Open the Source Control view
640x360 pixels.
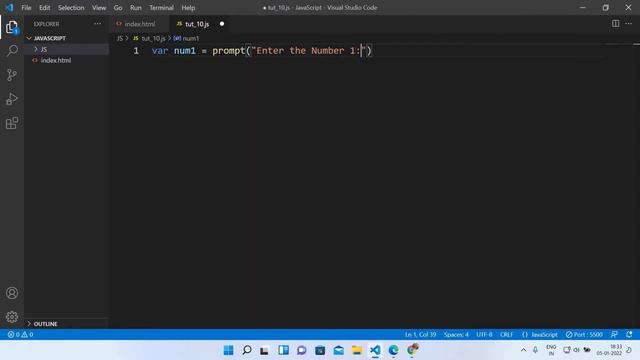[12, 75]
